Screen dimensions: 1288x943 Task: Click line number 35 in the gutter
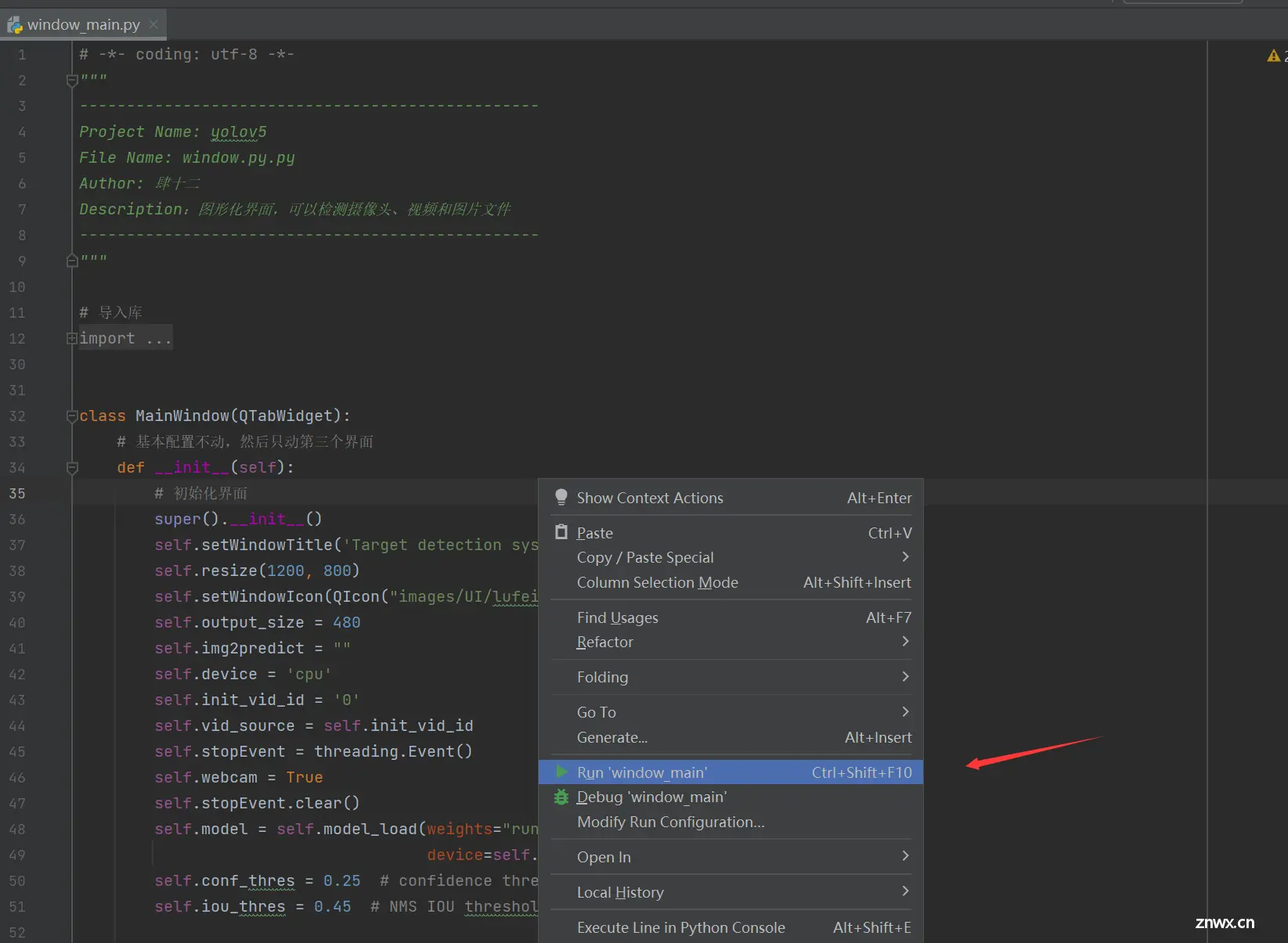click(x=17, y=494)
